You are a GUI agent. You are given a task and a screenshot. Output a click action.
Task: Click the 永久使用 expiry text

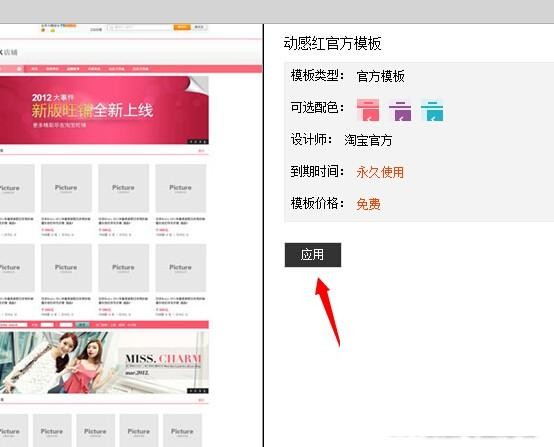click(x=380, y=172)
